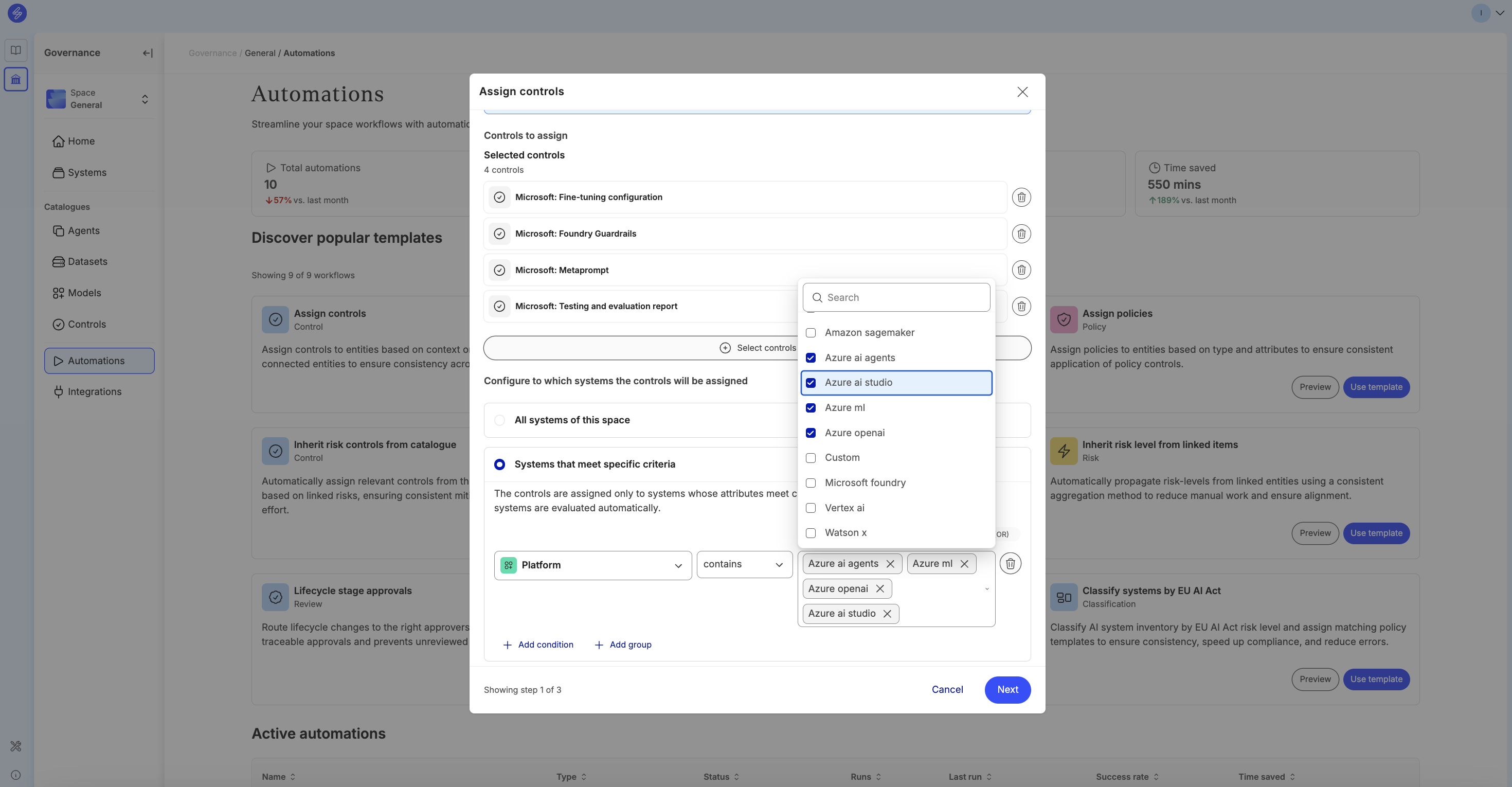This screenshot has width=1512, height=787.
Task: Close the Assign controls dialog
Action: (1022, 92)
